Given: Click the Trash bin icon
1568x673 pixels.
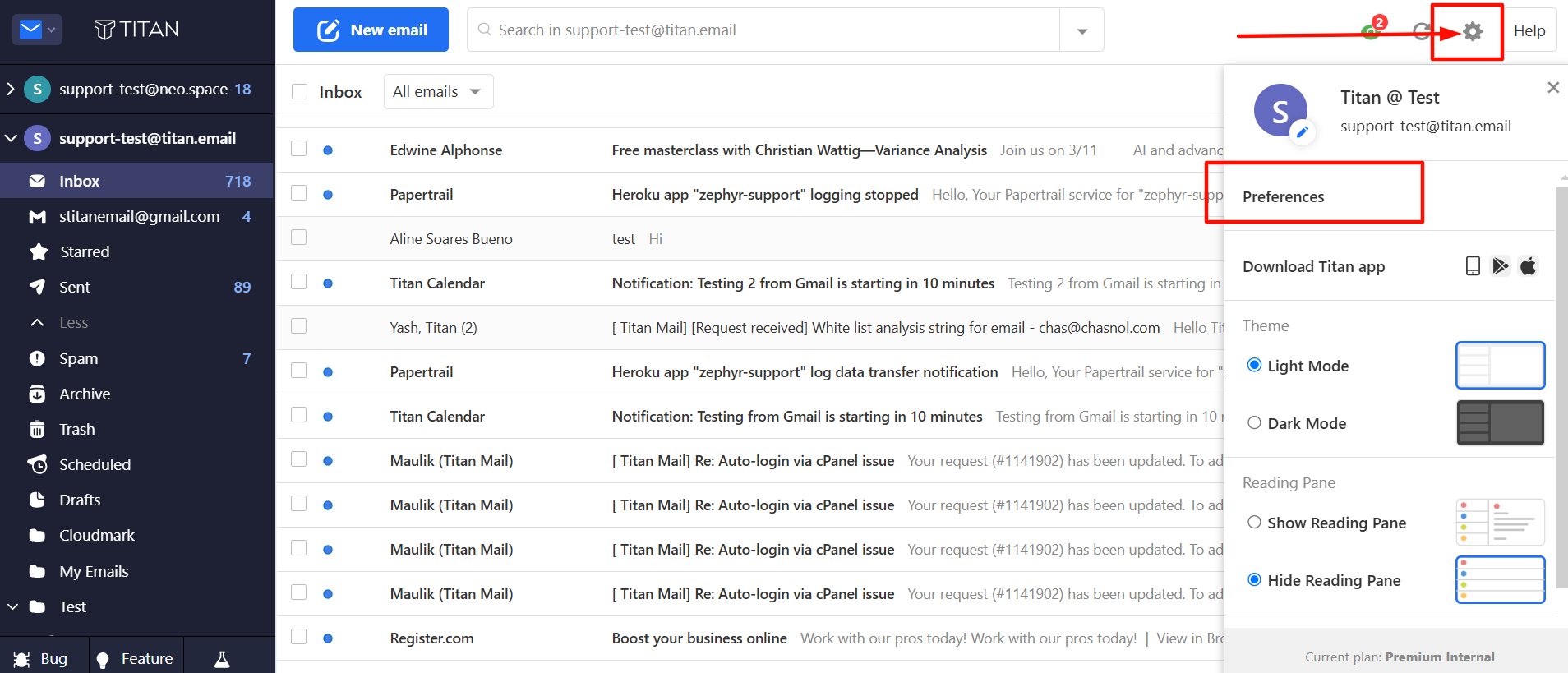Looking at the screenshot, I should coord(37,429).
